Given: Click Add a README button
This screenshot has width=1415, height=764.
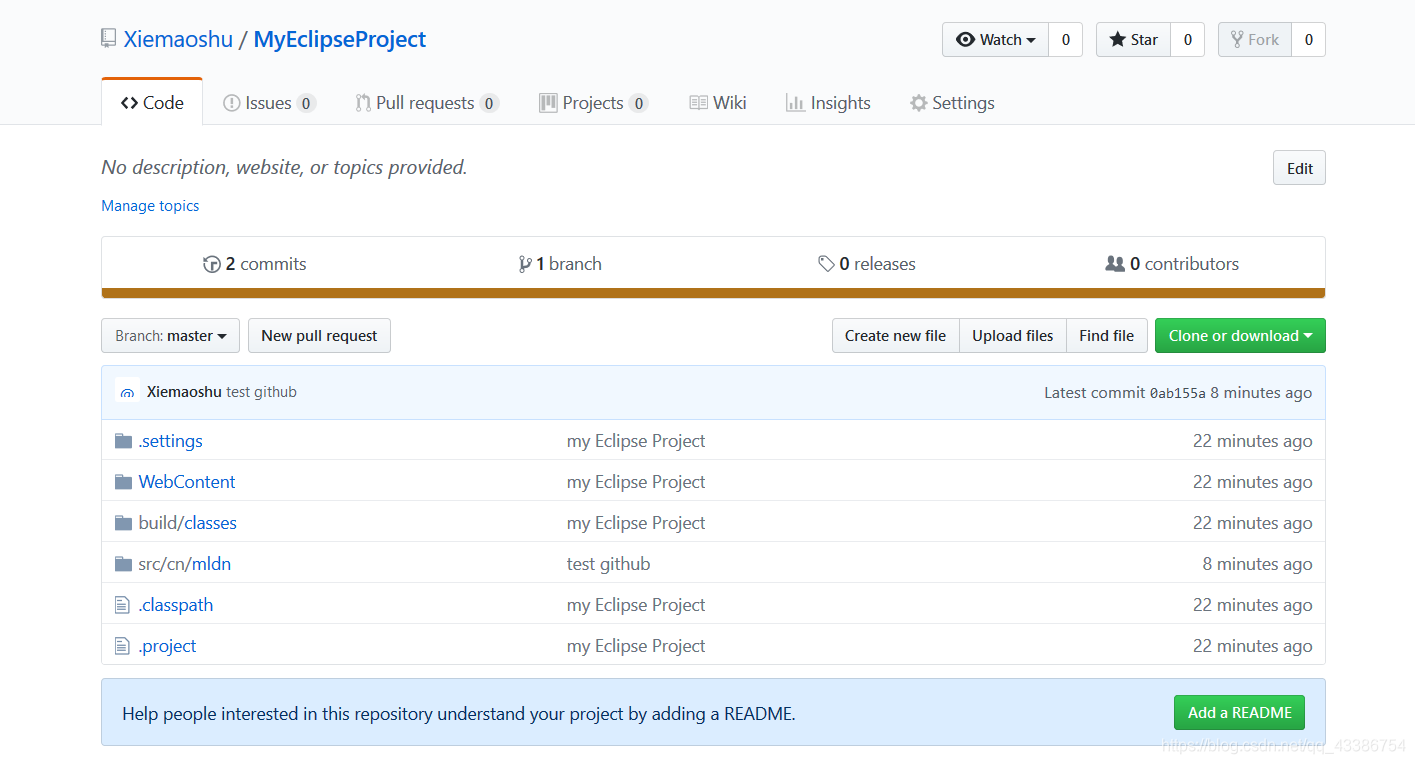Looking at the screenshot, I should tap(1240, 712).
